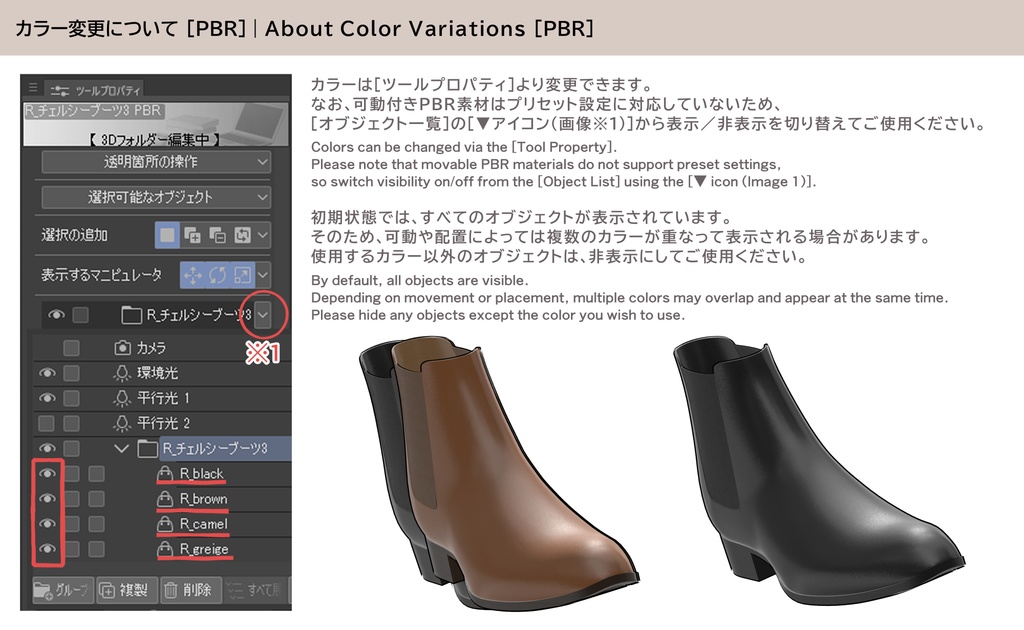The height and width of the screenshot is (630, 1024).
Task: Toggle visibility of the R_brown object
Action: point(46,496)
